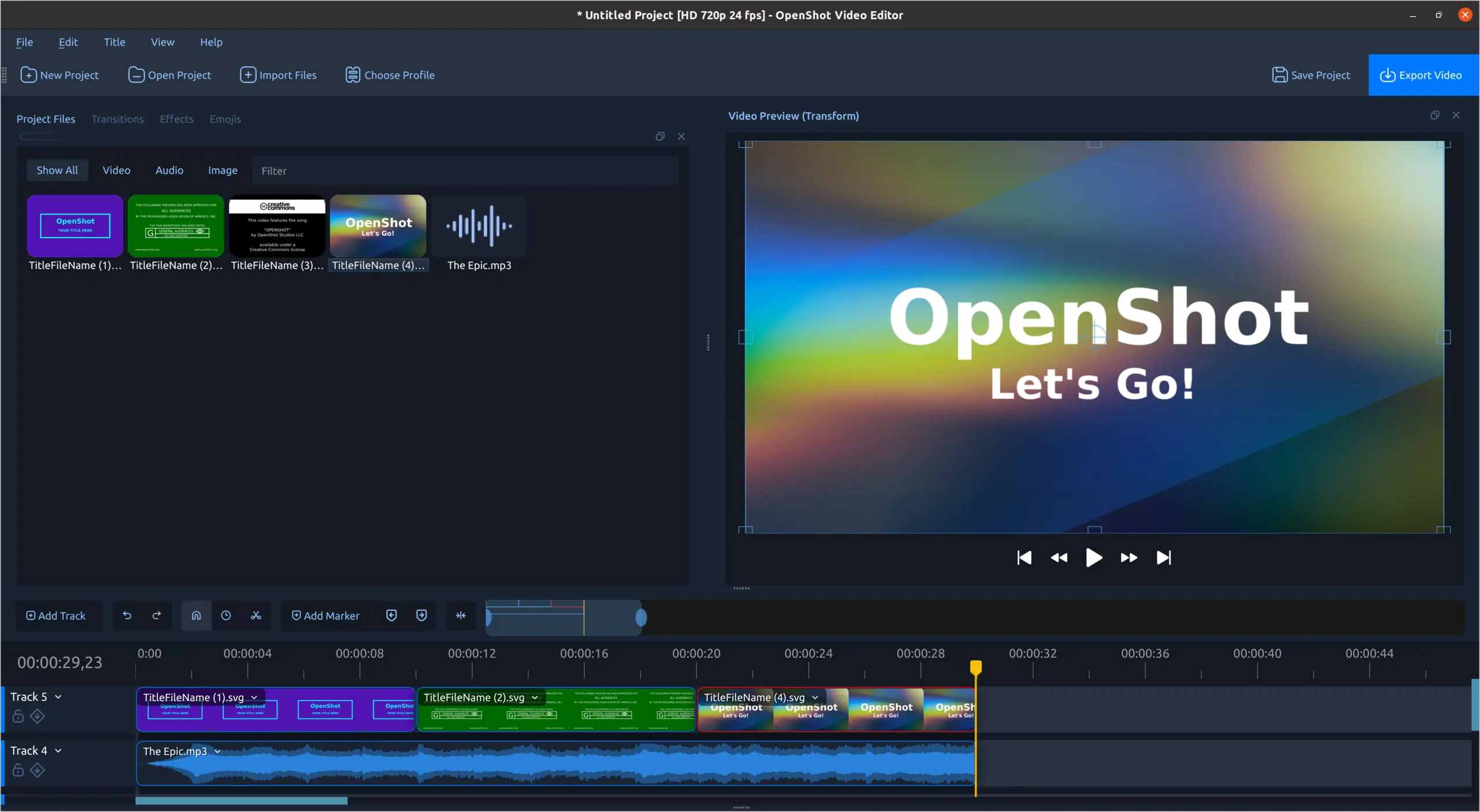The image size is (1480, 812).
Task: Open the File menu
Action: [x=24, y=42]
